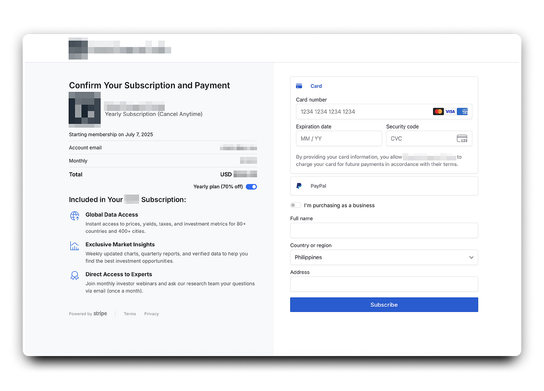Click the Visa logo icon
The height and width of the screenshot is (391, 544).
click(x=450, y=111)
